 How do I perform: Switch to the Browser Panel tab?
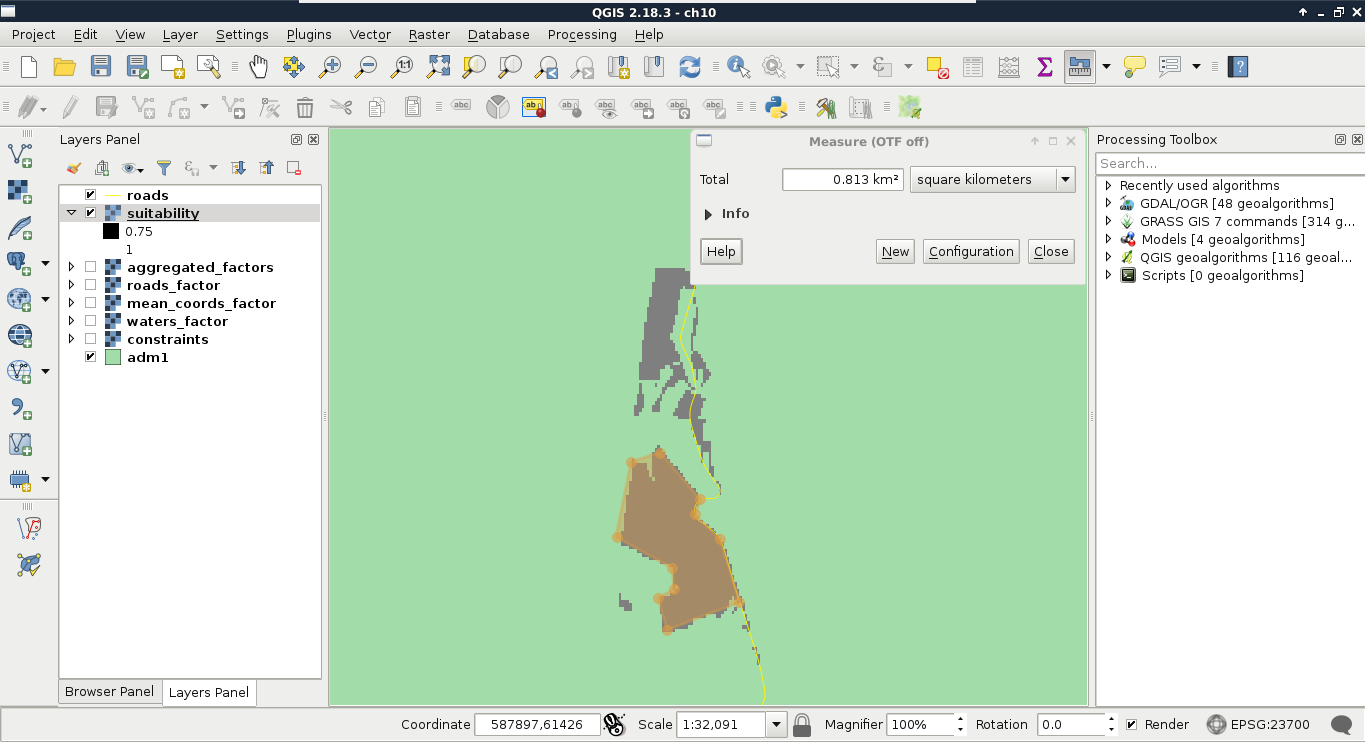click(109, 691)
